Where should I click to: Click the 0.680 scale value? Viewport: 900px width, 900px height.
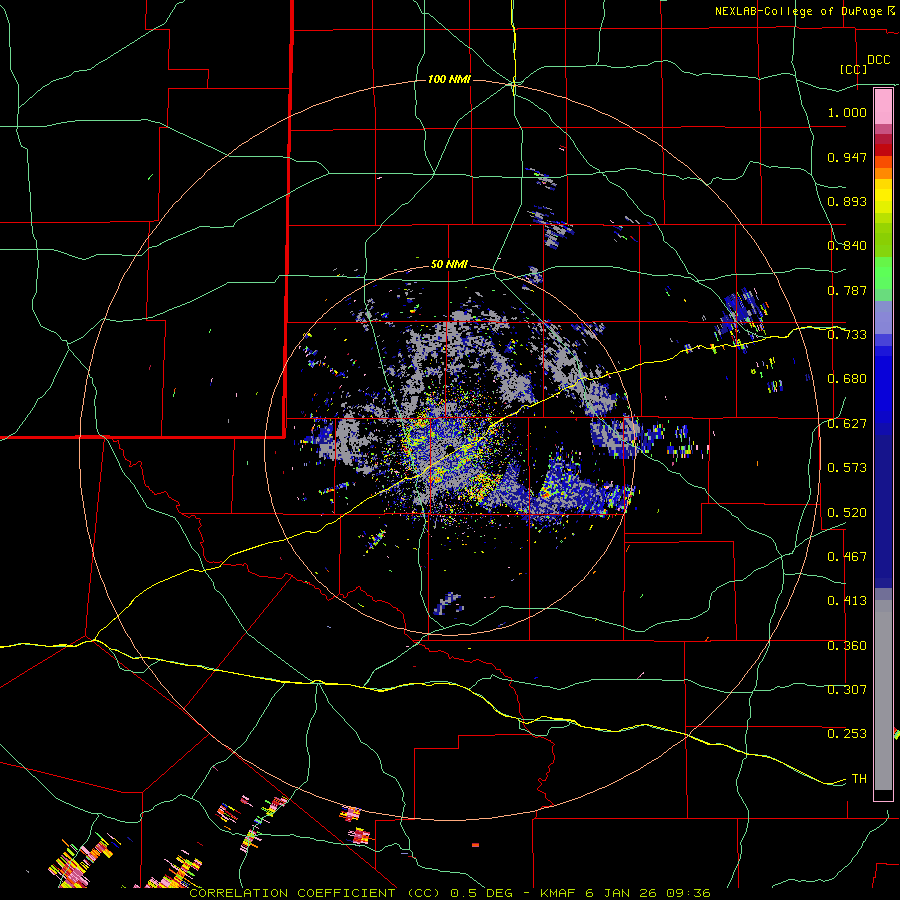tap(847, 379)
